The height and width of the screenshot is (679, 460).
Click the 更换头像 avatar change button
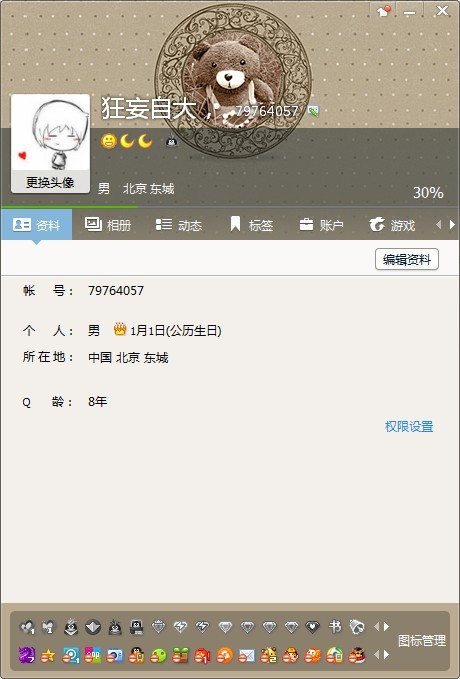50,182
